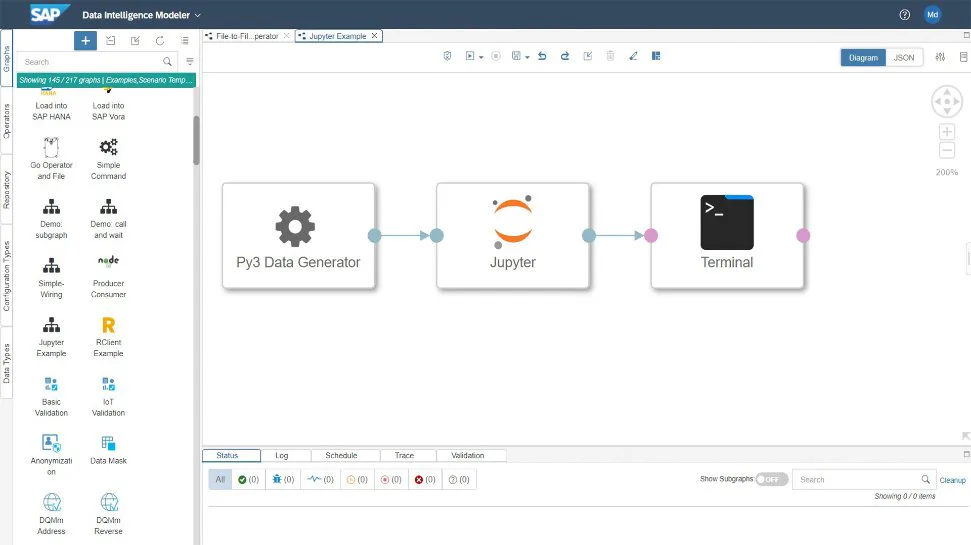The height and width of the screenshot is (545, 971).
Task: Click the stop graph execution icon
Action: click(x=495, y=56)
